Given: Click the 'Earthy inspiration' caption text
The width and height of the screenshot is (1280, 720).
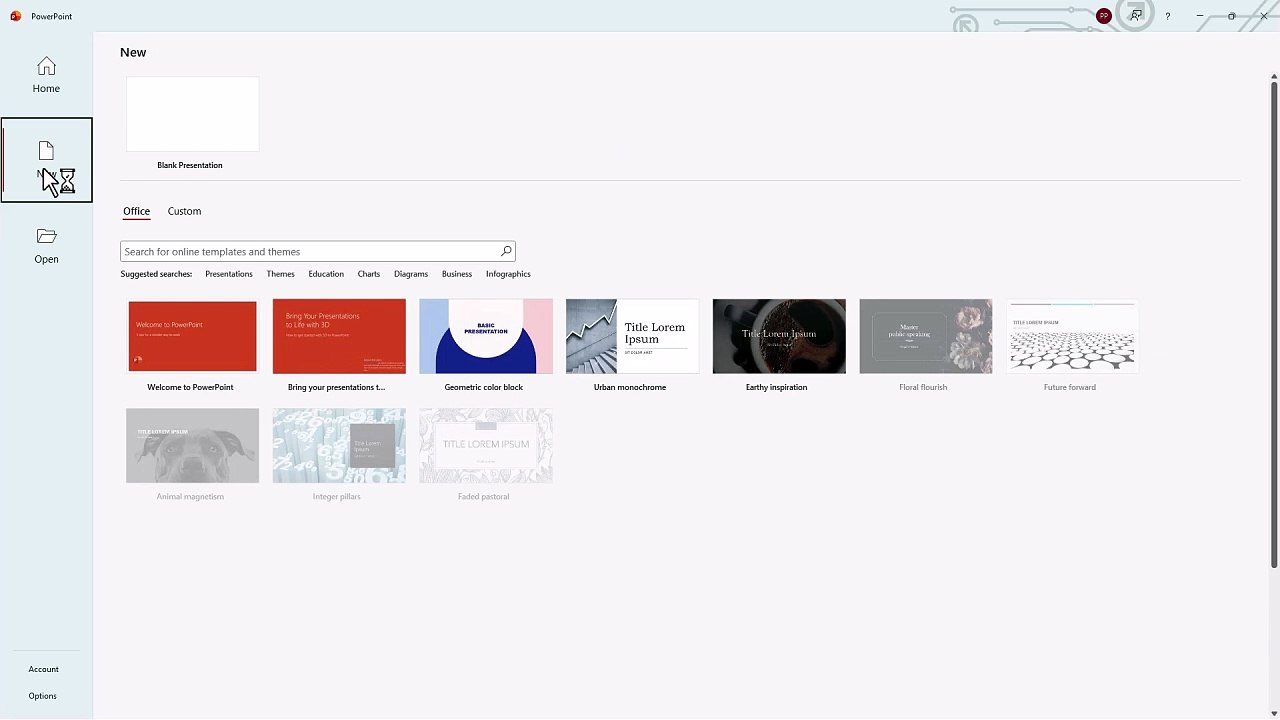Looking at the screenshot, I should coord(776,387).
